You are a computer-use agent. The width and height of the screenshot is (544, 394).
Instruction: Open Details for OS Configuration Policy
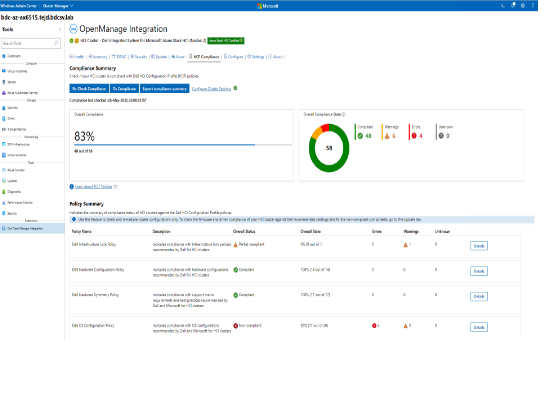[x=479, y=327]
